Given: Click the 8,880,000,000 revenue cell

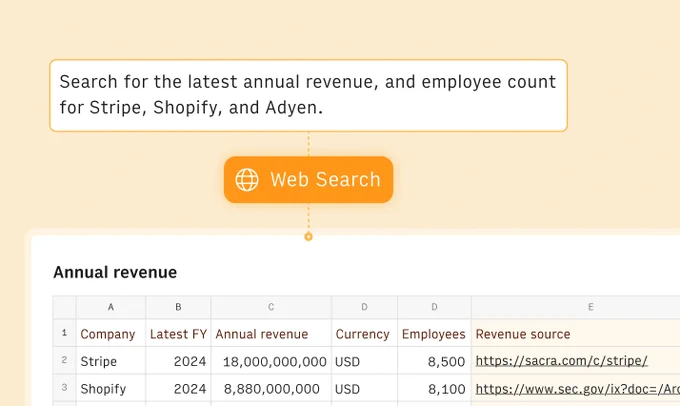Looking at the screenshot, I should [271, 388].
